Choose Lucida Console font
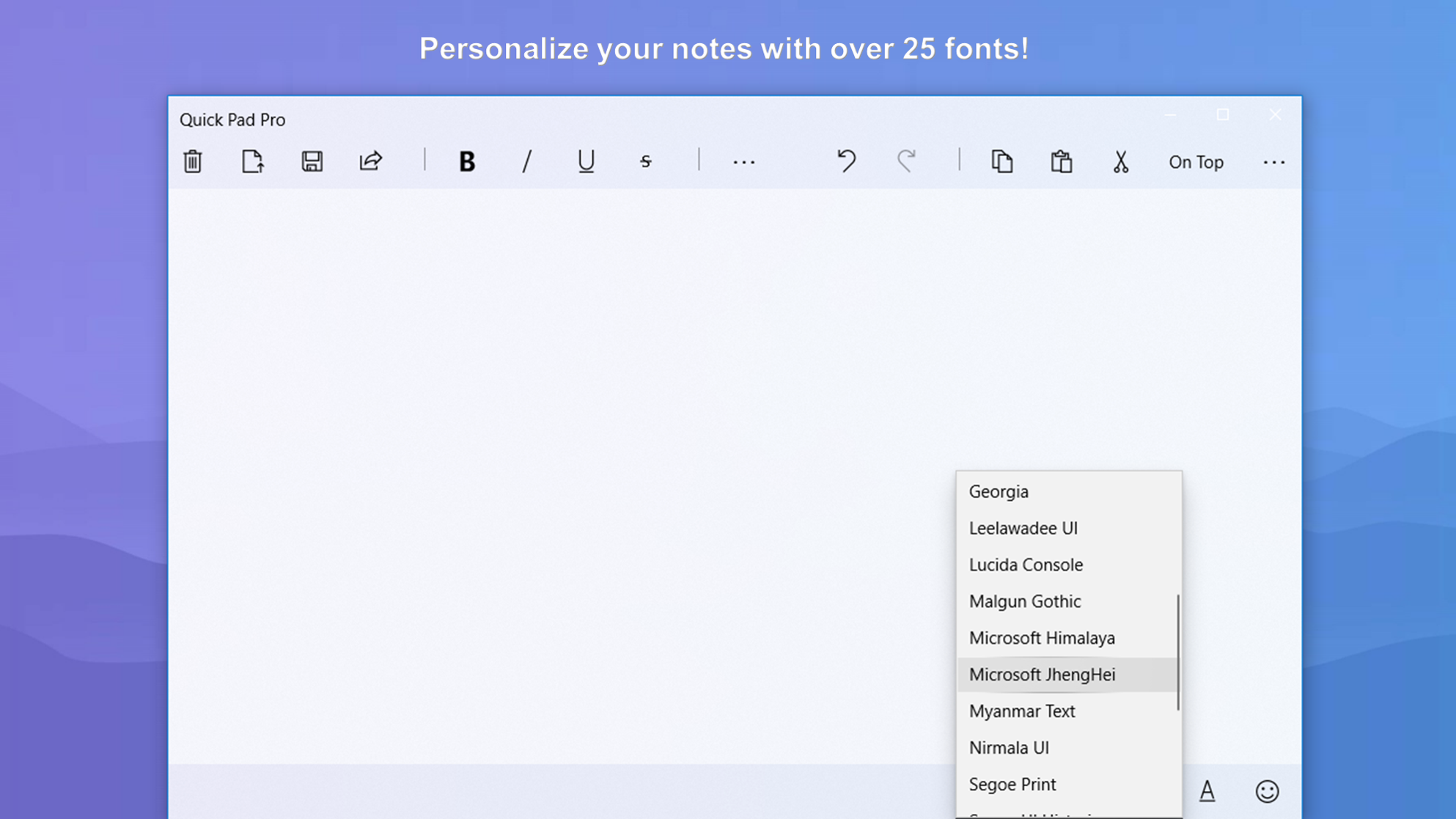The width and height of the screenshot is (1456, 819). (x=1068, y=565)
